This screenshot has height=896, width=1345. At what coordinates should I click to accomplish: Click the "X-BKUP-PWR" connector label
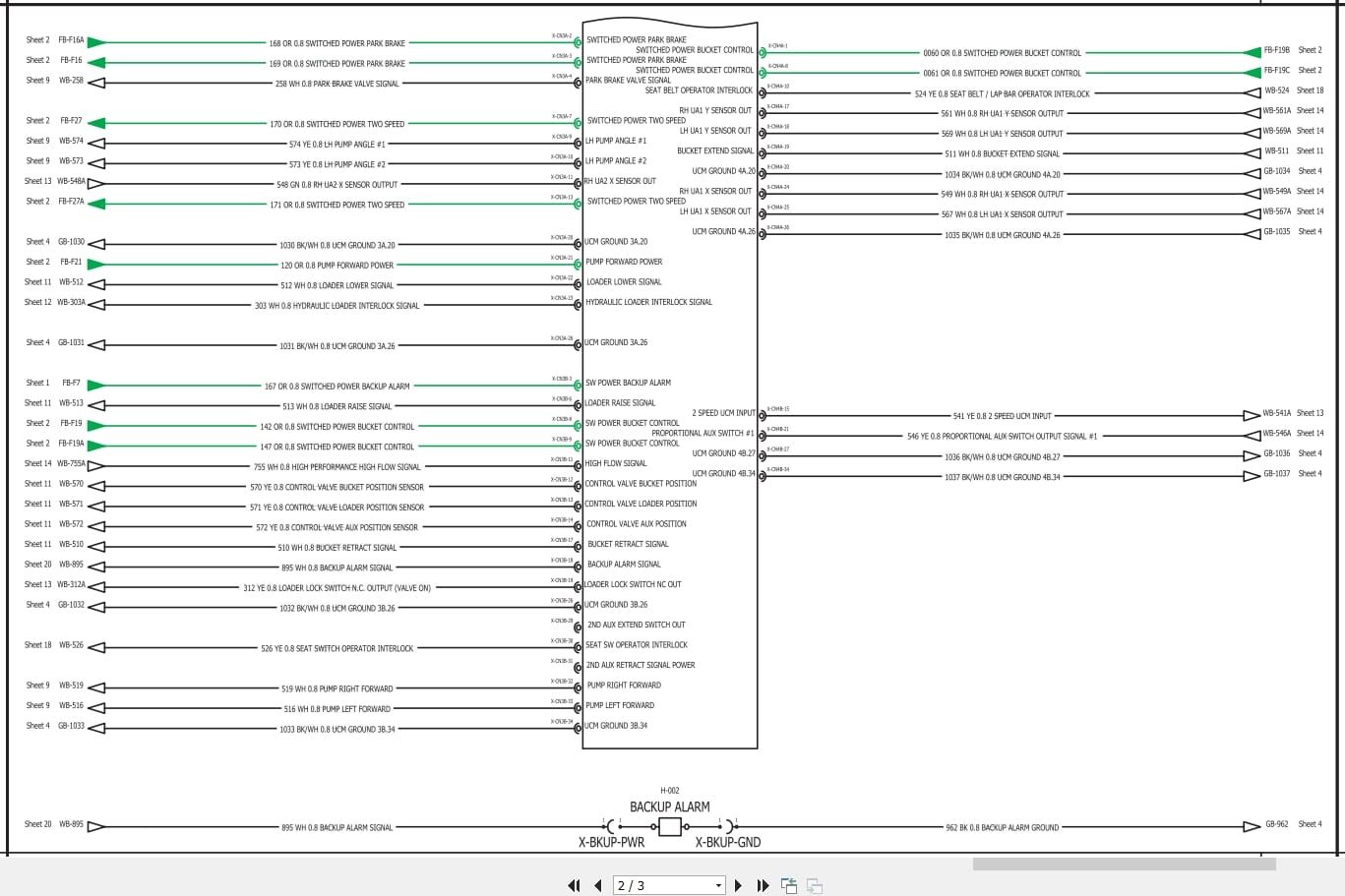(612, 843)
